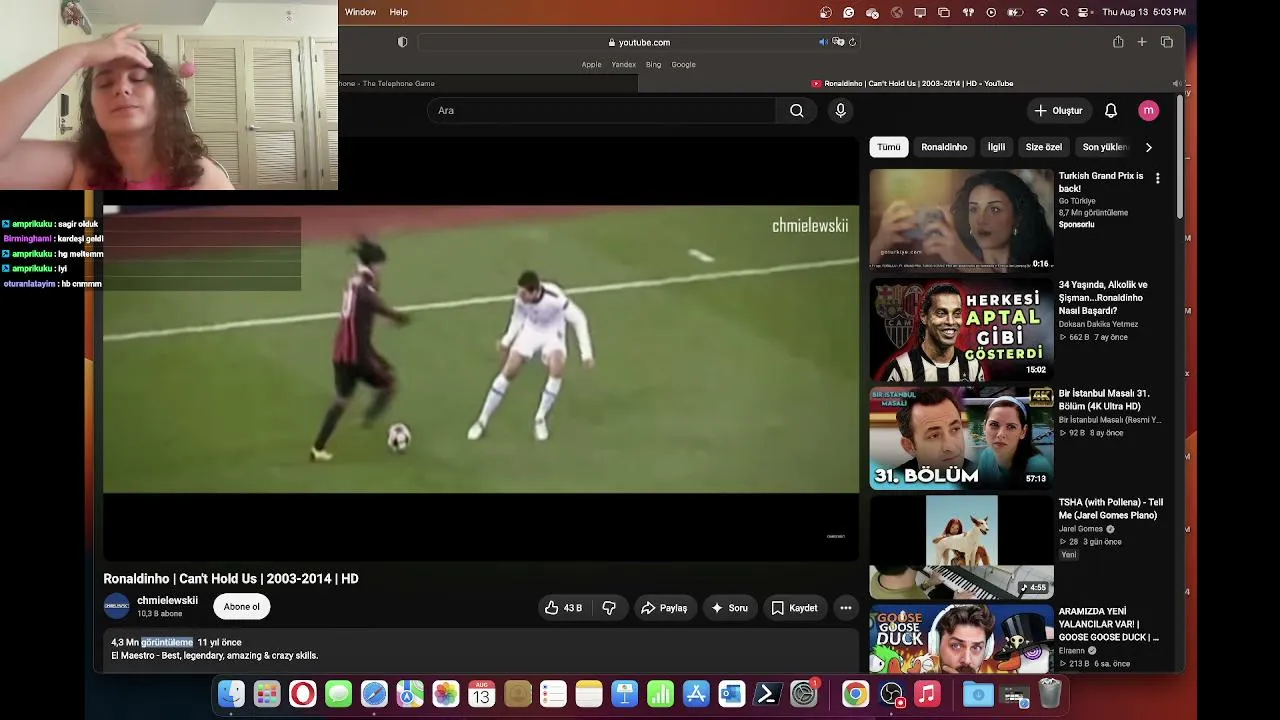
Task: Open Turkish Grand Prix ad thumbnail
Action: 961,220
